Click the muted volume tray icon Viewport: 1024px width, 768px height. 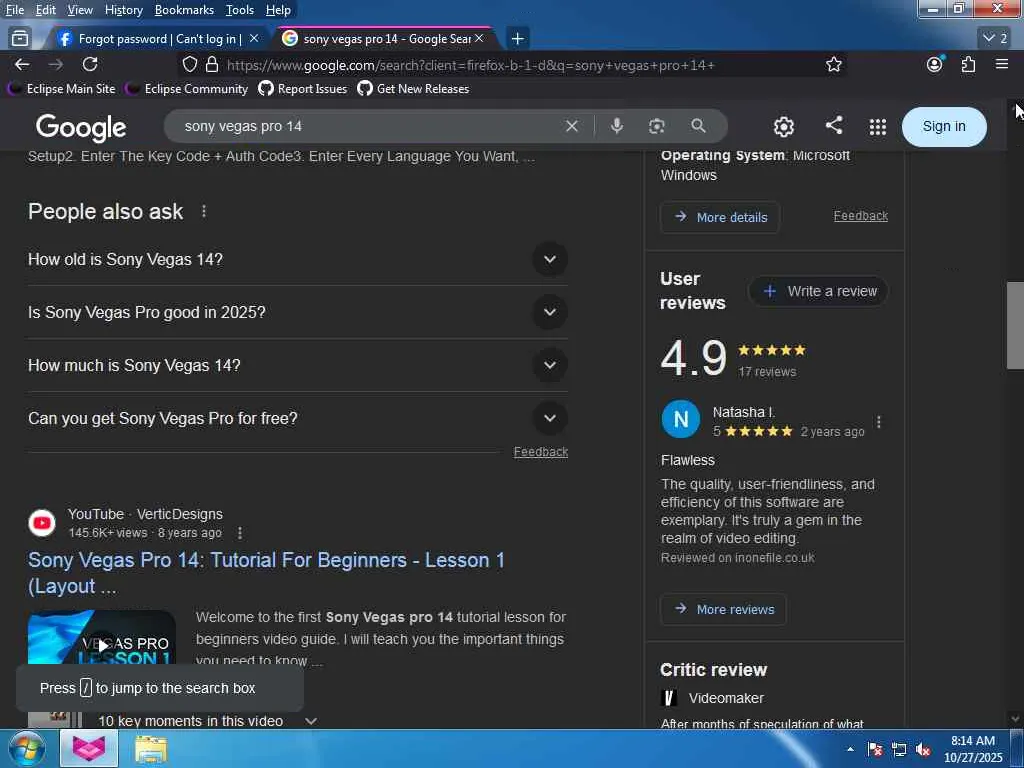tap(923, 750)
